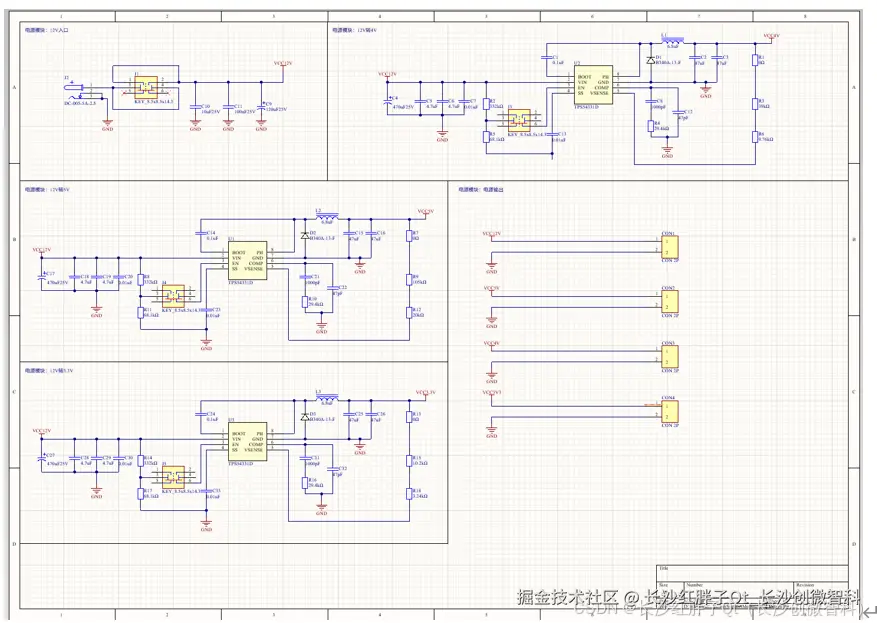This screenshot has width=877, height=623.
Task: Select the B340A-13-F diode D1
Action: [651, 60]
